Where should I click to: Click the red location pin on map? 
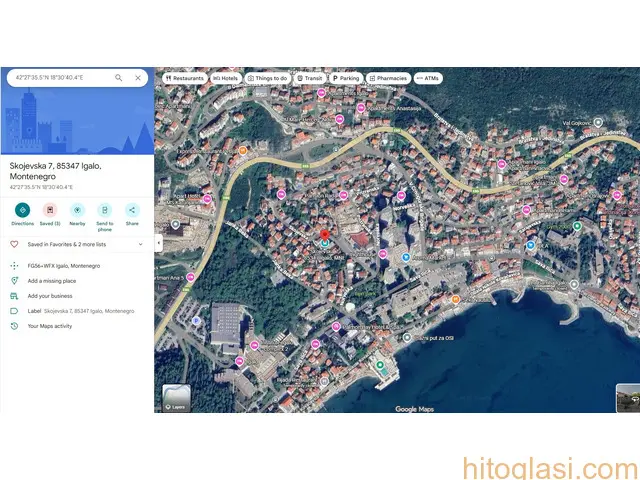coord(324,233)
